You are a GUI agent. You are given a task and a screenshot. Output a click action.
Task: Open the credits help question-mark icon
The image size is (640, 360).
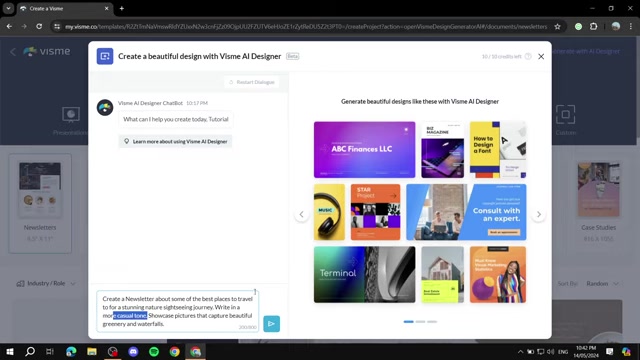[528, 56]
